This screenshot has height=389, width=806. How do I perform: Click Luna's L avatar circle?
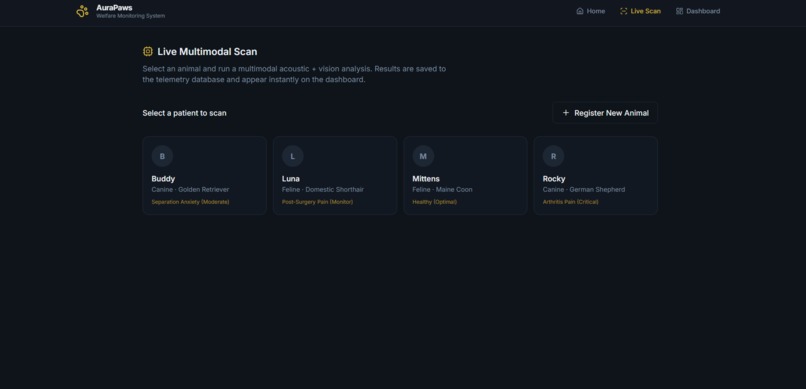pyautogui.click(x=292, y=156)
